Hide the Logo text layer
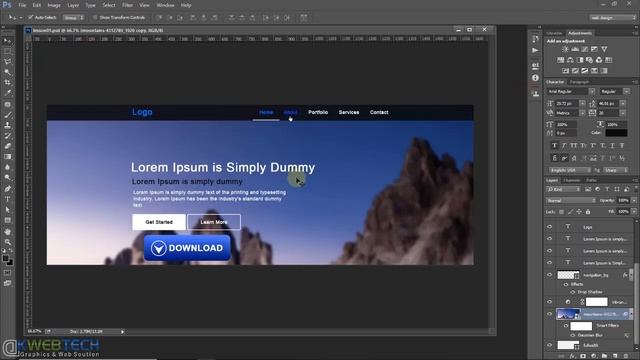This screenshot has width=640, height=360. 549,227
